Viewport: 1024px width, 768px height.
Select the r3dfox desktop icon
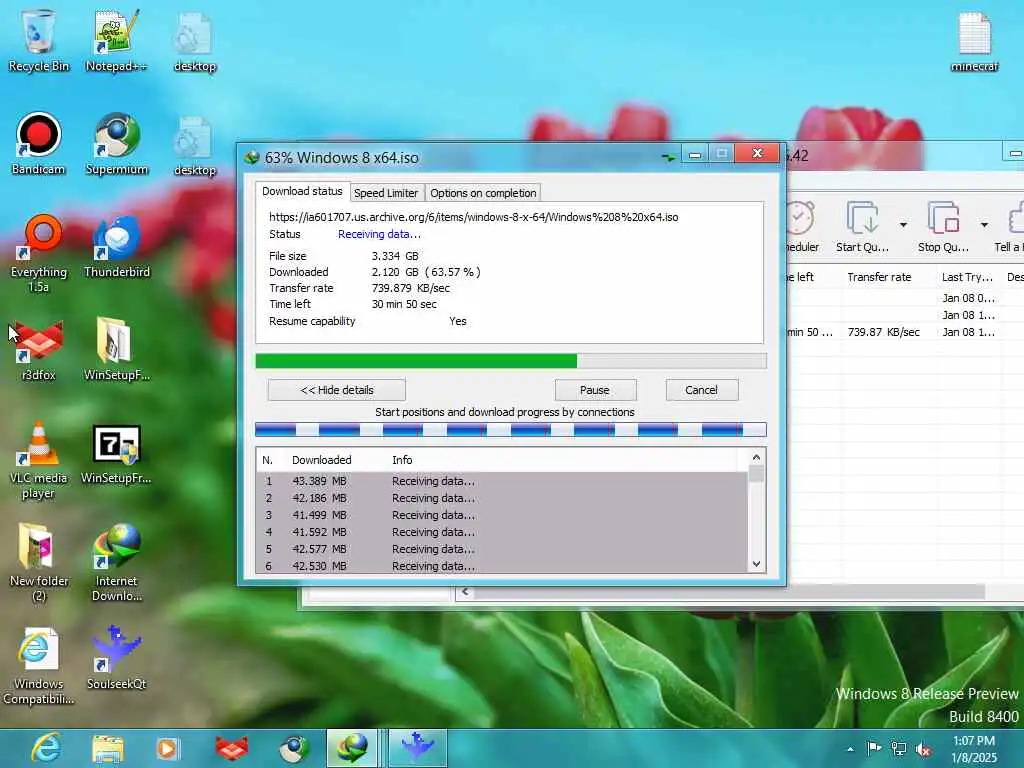[38, 350]
